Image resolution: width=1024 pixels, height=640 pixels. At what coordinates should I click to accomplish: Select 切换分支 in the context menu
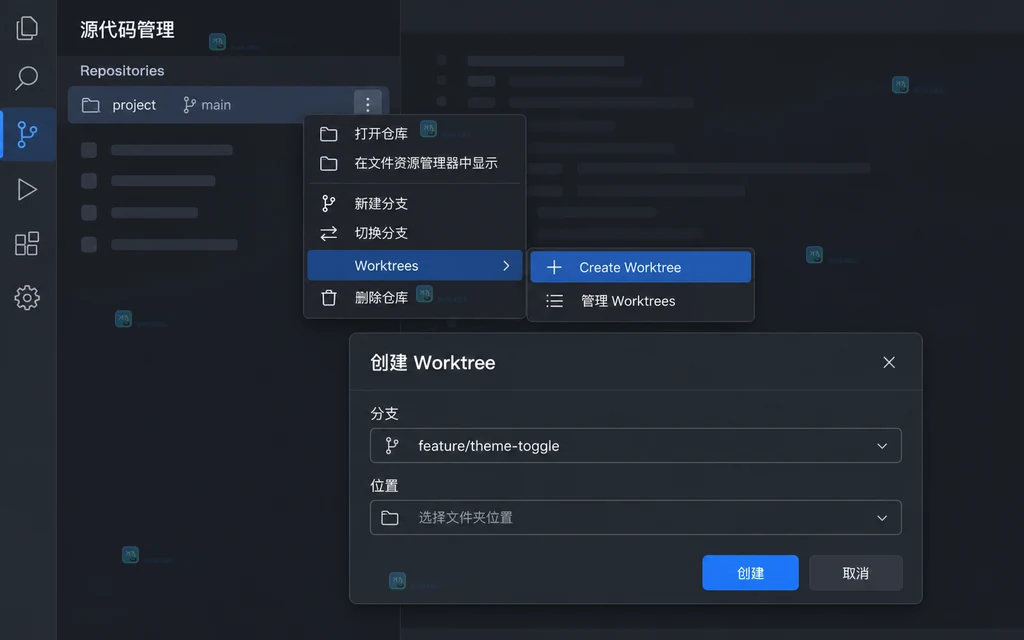(415, 233)
